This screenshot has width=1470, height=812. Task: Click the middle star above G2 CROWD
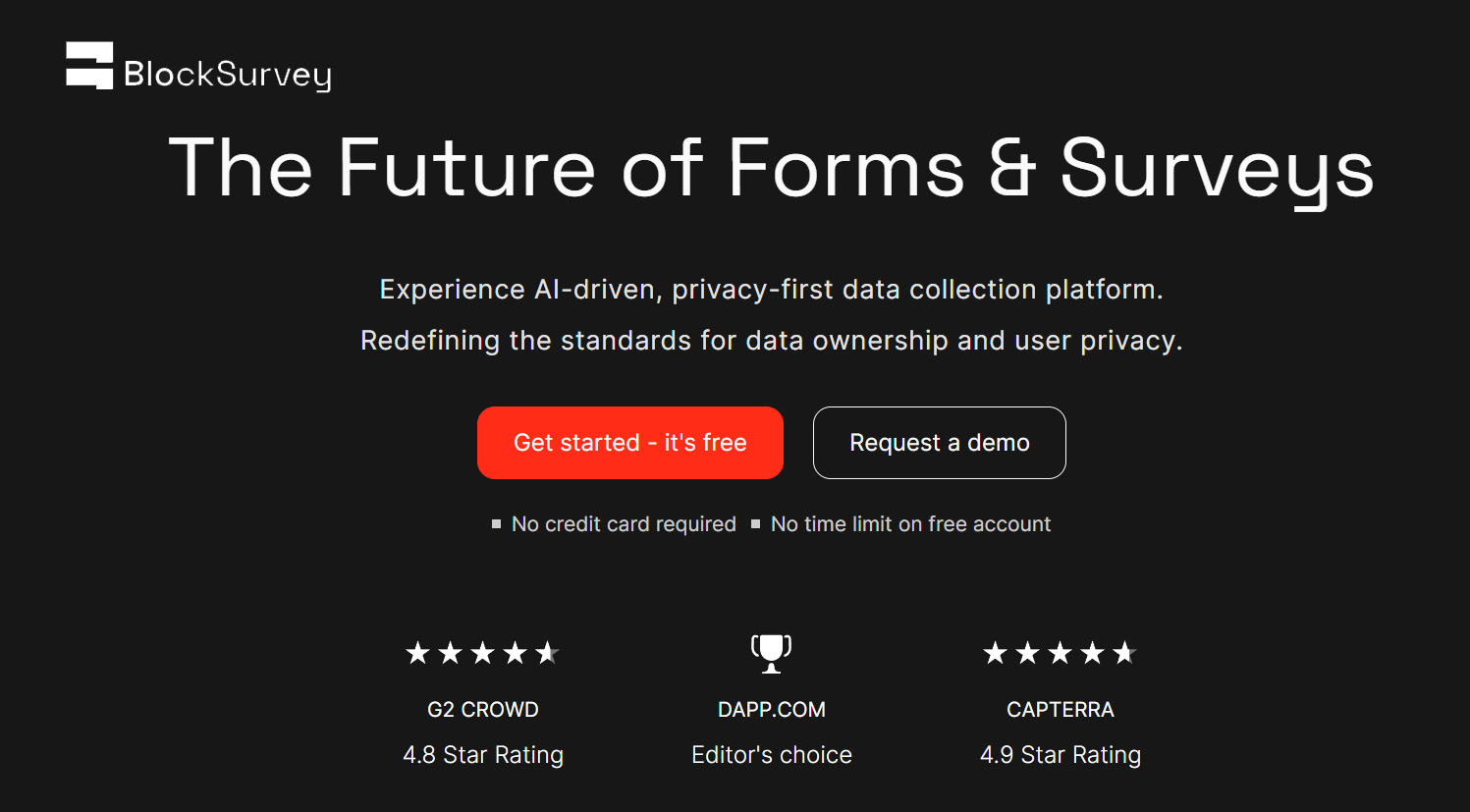[x=483, y=653]
